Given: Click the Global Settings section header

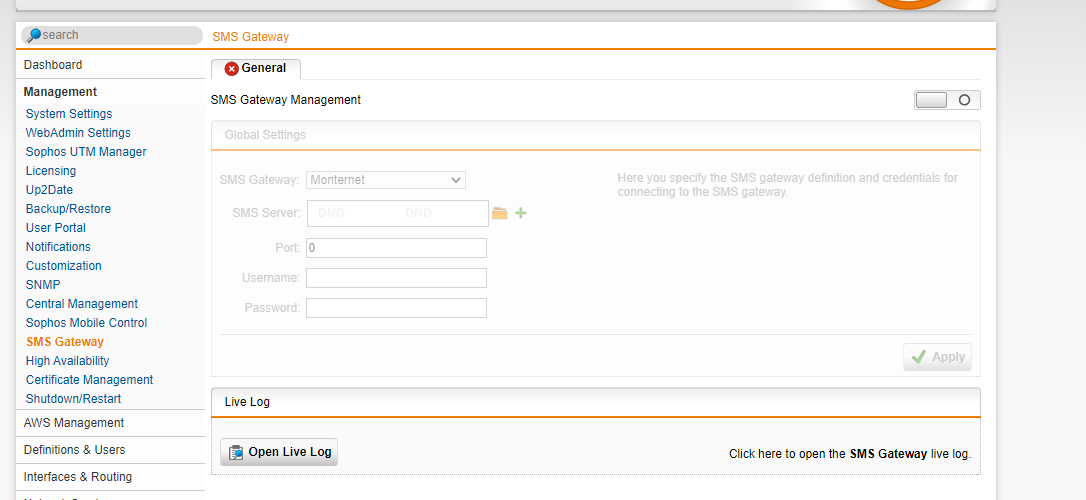Looking at the screenshot, I should (x=596, y=136).
